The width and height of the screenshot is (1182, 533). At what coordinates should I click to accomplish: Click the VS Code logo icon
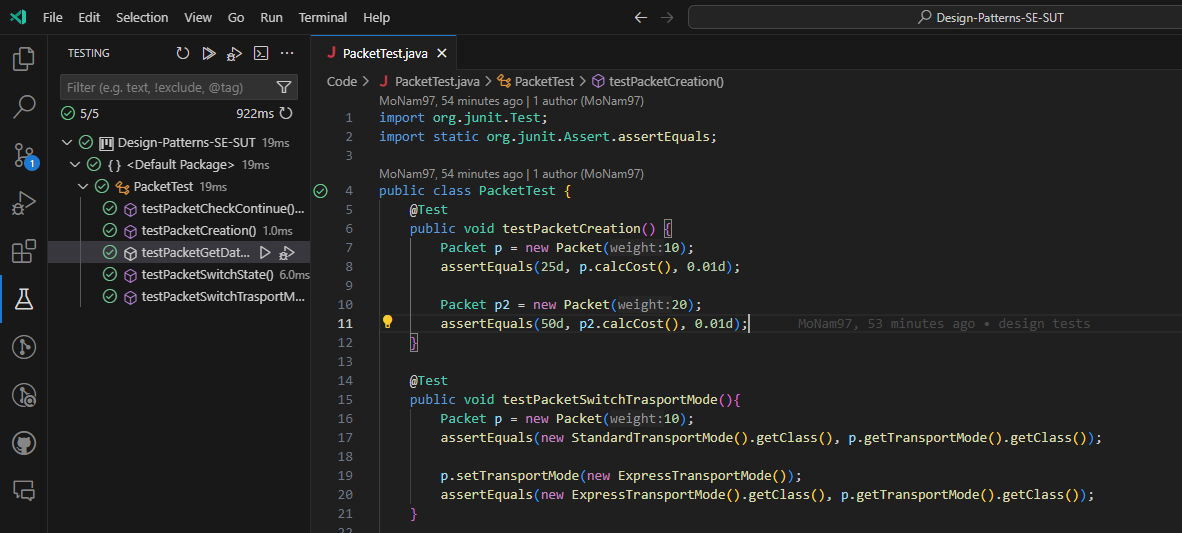point(19,17)
